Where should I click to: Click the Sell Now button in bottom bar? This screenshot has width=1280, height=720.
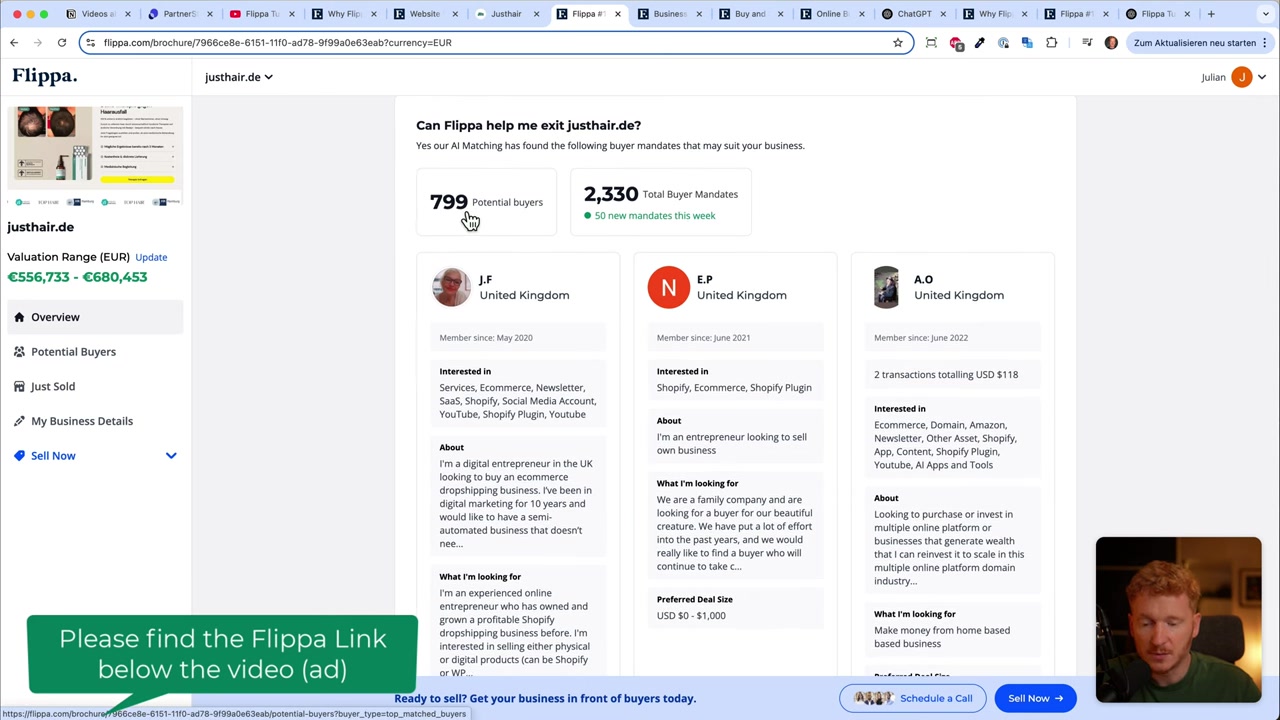coord(1035,698)
